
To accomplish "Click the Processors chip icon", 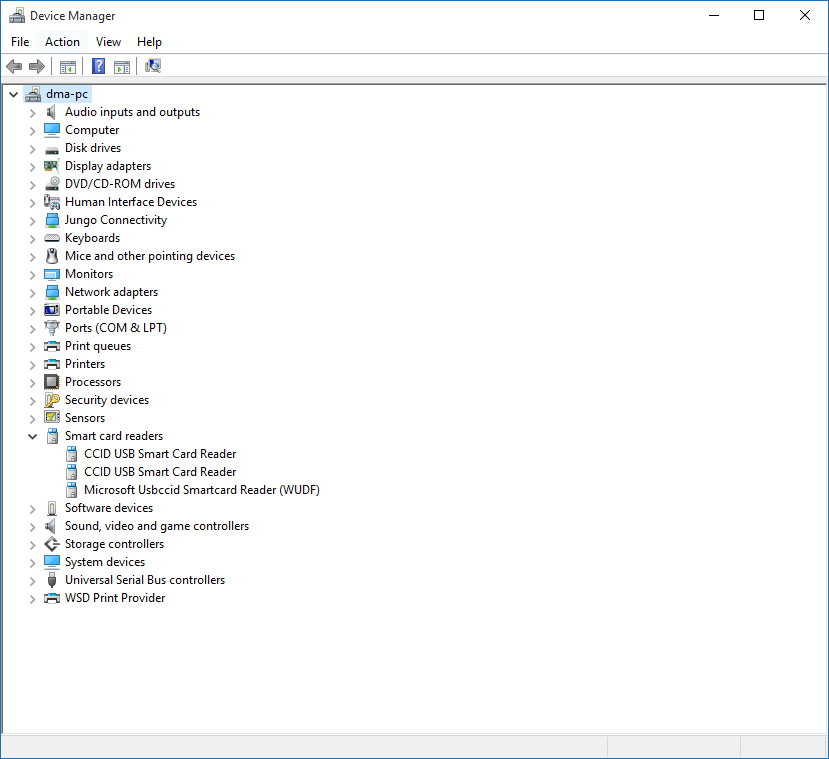I will point(52,382).
